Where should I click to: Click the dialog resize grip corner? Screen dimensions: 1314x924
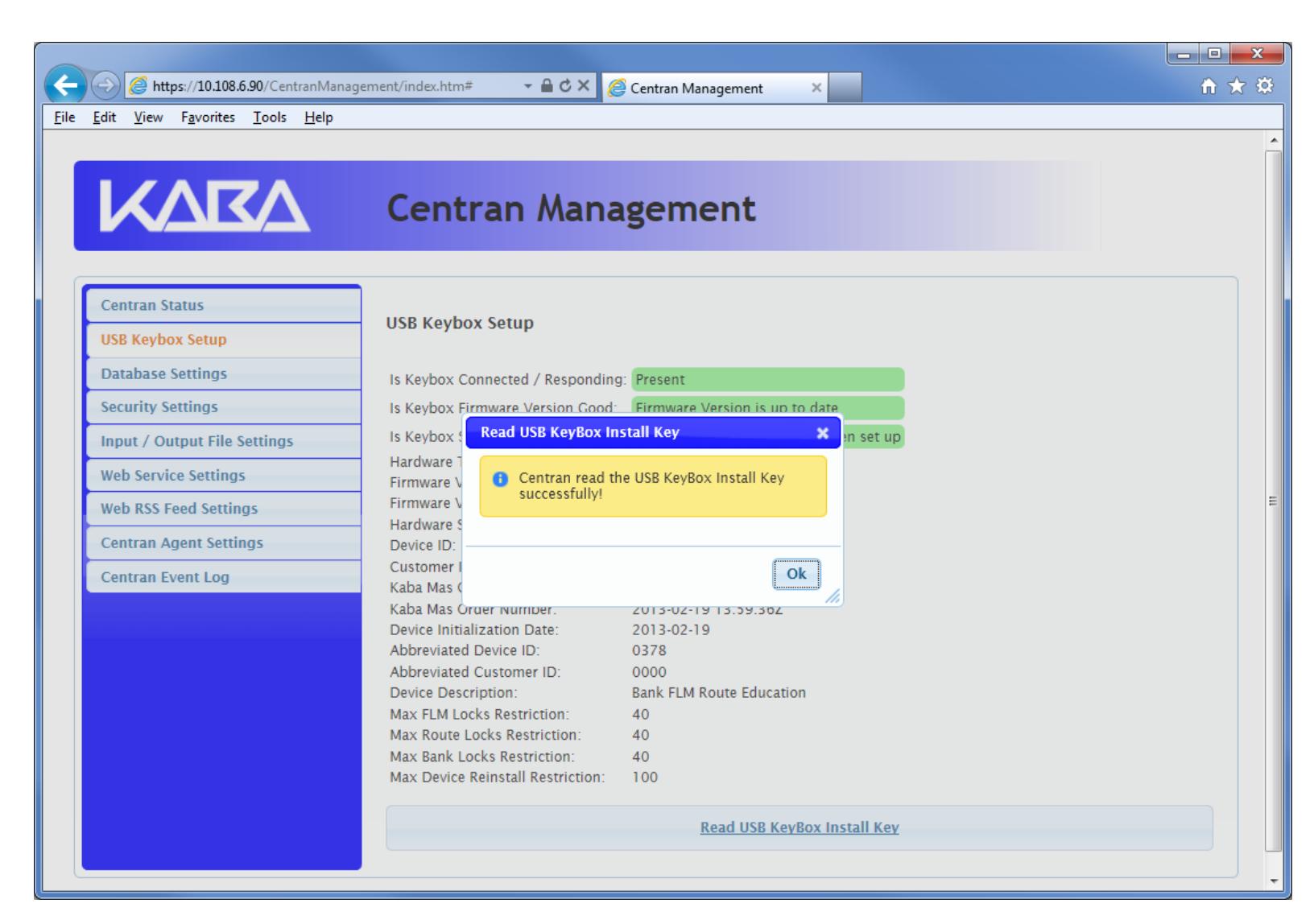point(833,596)
